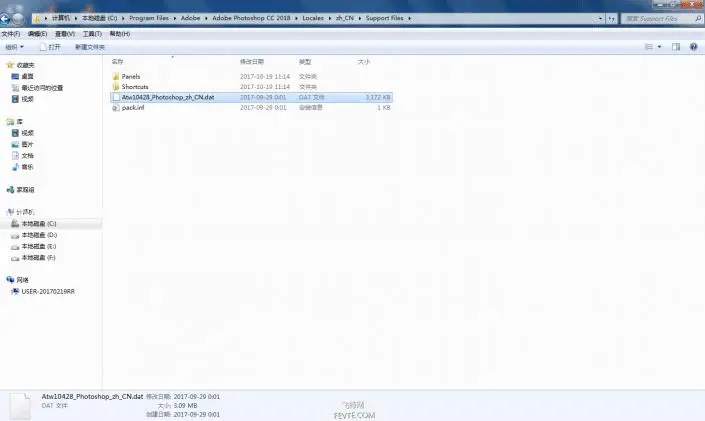The image size is (705, 421).
Task: Select the Panels folder
Action: pyautogui.click(x=130, y=76)
